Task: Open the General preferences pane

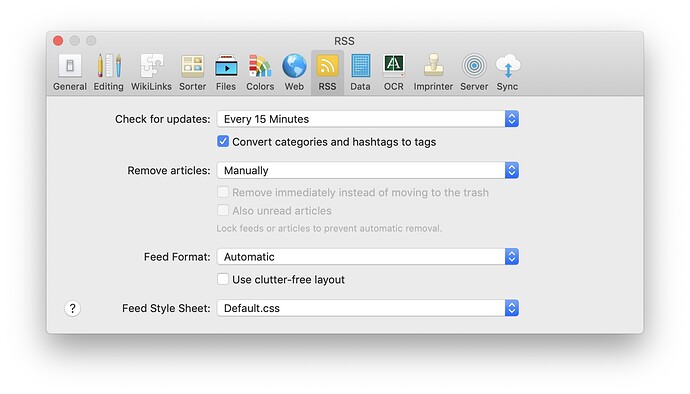Action: point(70,73)
